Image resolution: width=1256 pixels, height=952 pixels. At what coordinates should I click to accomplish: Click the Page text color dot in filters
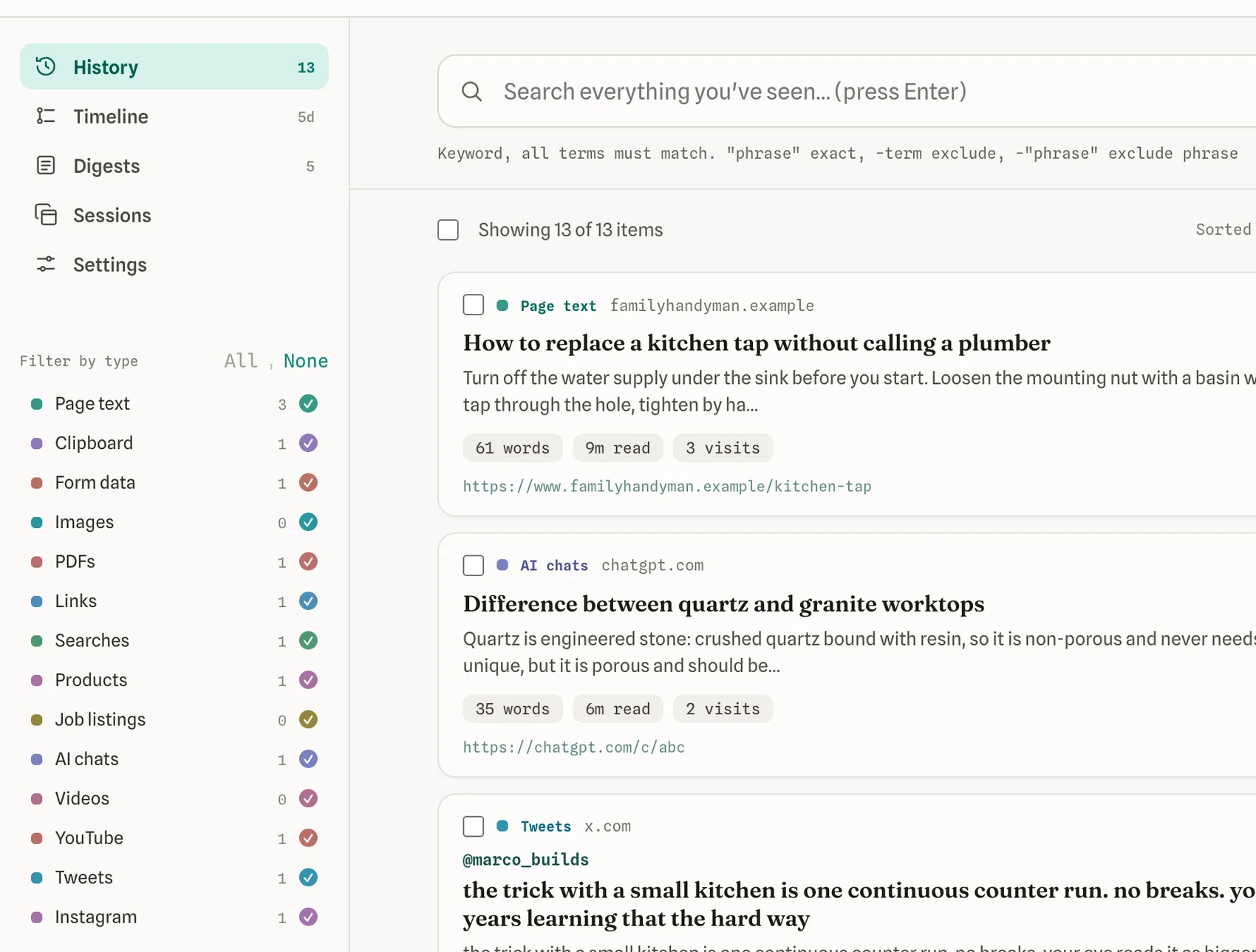36,404
